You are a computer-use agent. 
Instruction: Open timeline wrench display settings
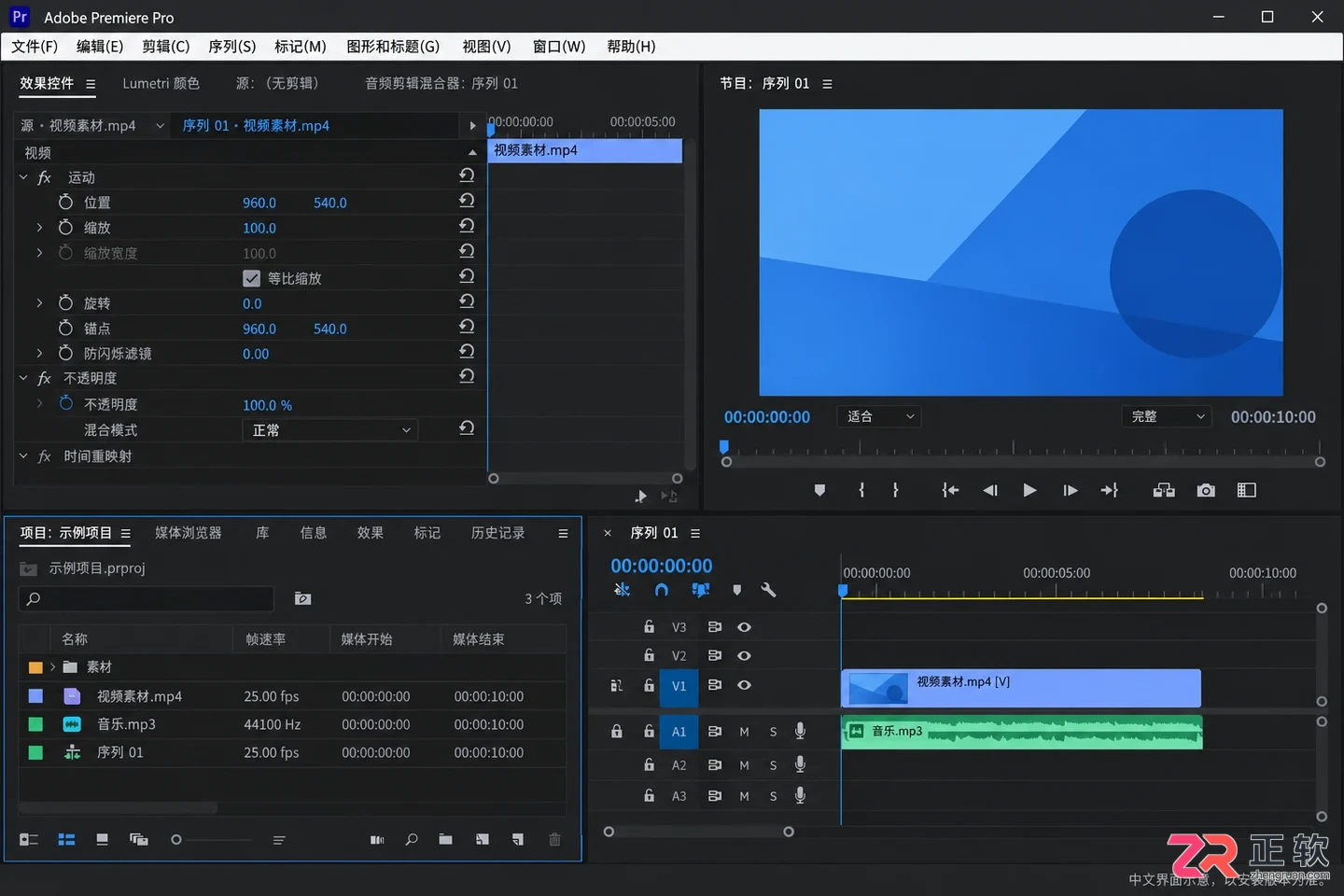point(768,590)
